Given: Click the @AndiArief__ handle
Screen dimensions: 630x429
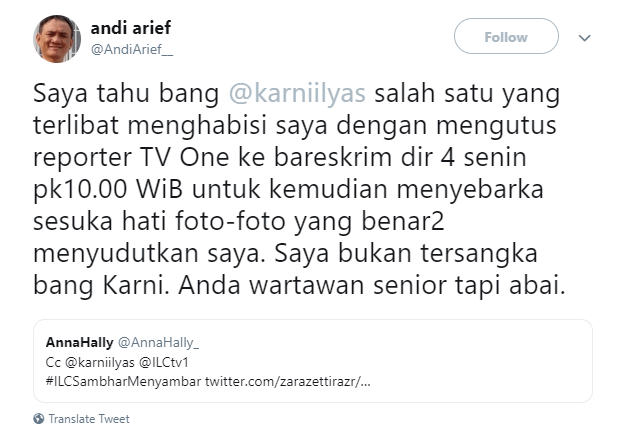Looking at the screenshot, I should coord(132,48).
